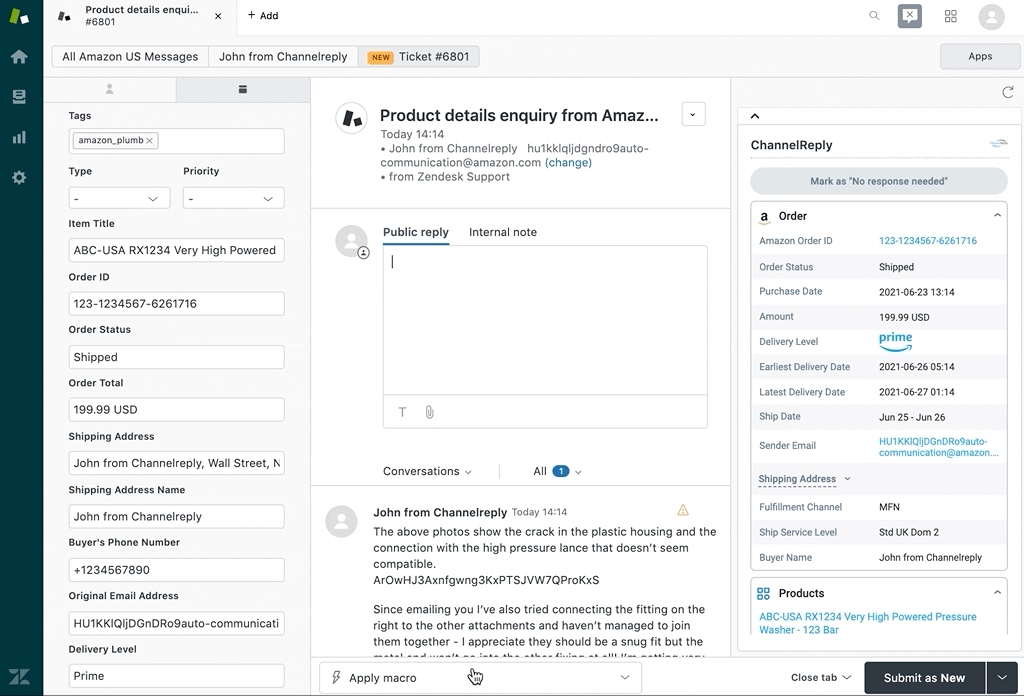The height and width of the screenshot is (696, 1024).
Task: Click the ChannelReply logo icon
Action: click(999, 144)
